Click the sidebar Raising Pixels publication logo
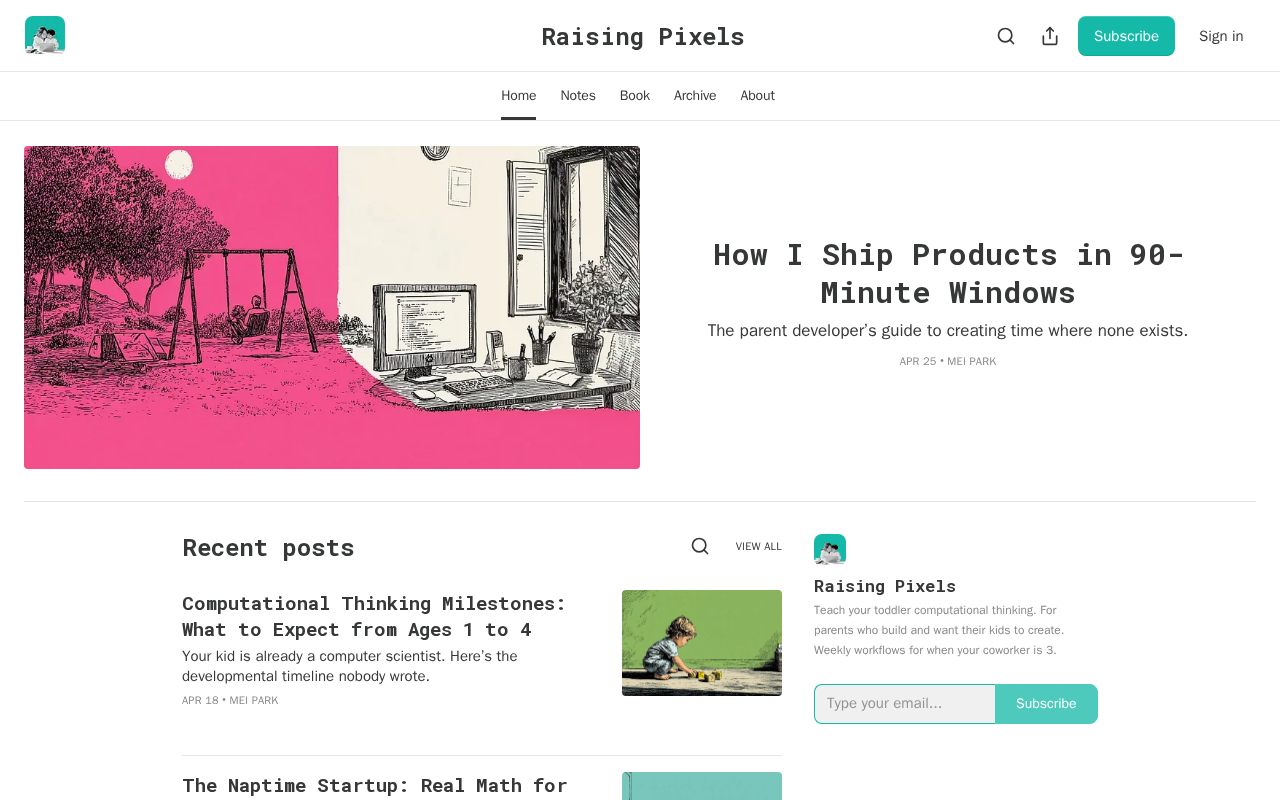Image resolution: width=1280 pixels, height=800 pixels. point(830,550)
